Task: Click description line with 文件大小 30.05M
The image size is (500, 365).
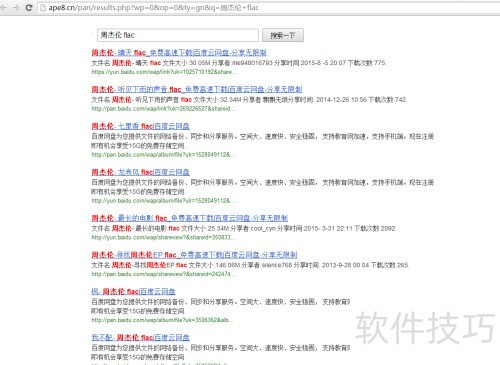Action: [239, 63]
